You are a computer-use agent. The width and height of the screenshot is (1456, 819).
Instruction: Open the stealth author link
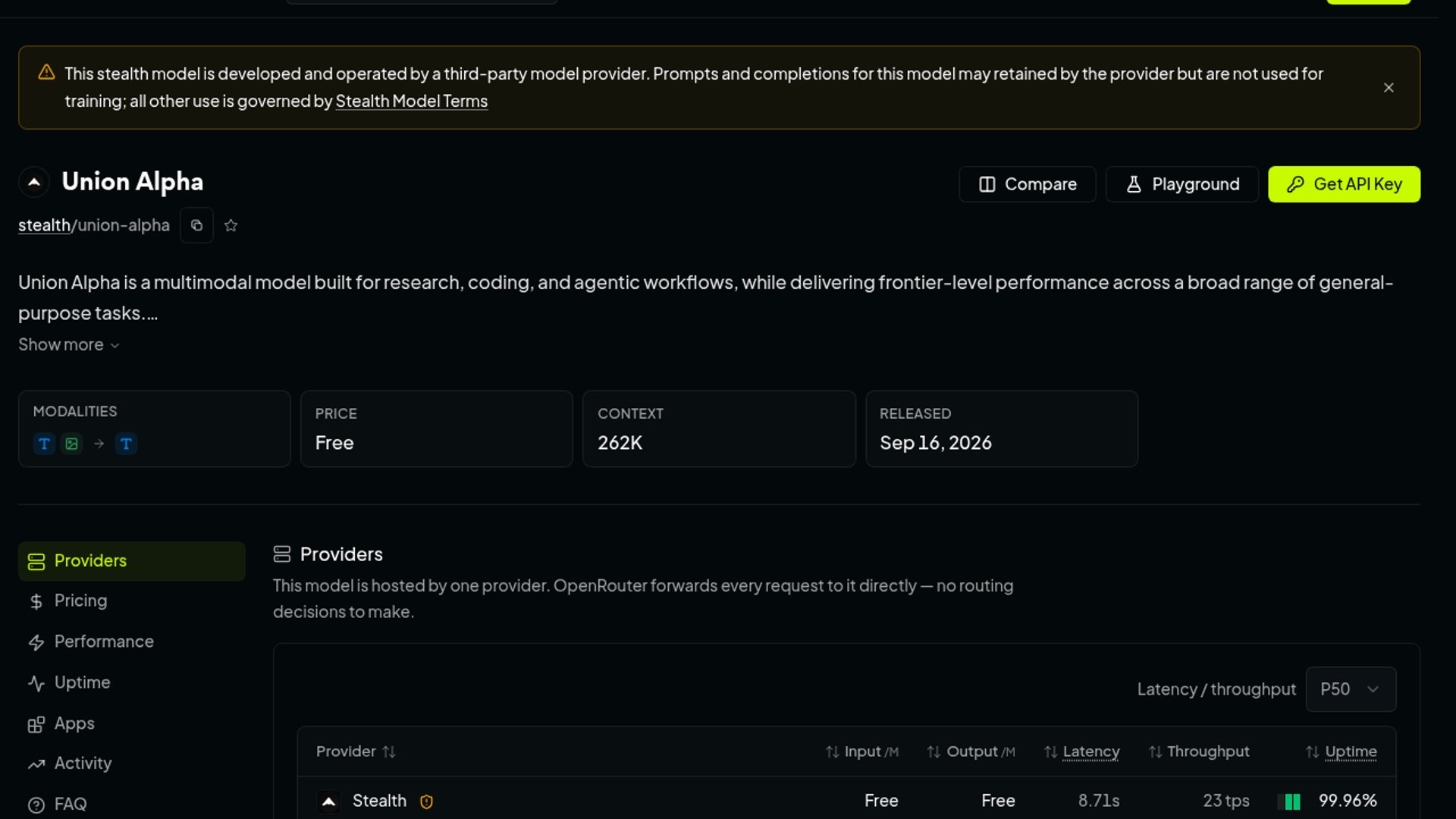[44, 225]
